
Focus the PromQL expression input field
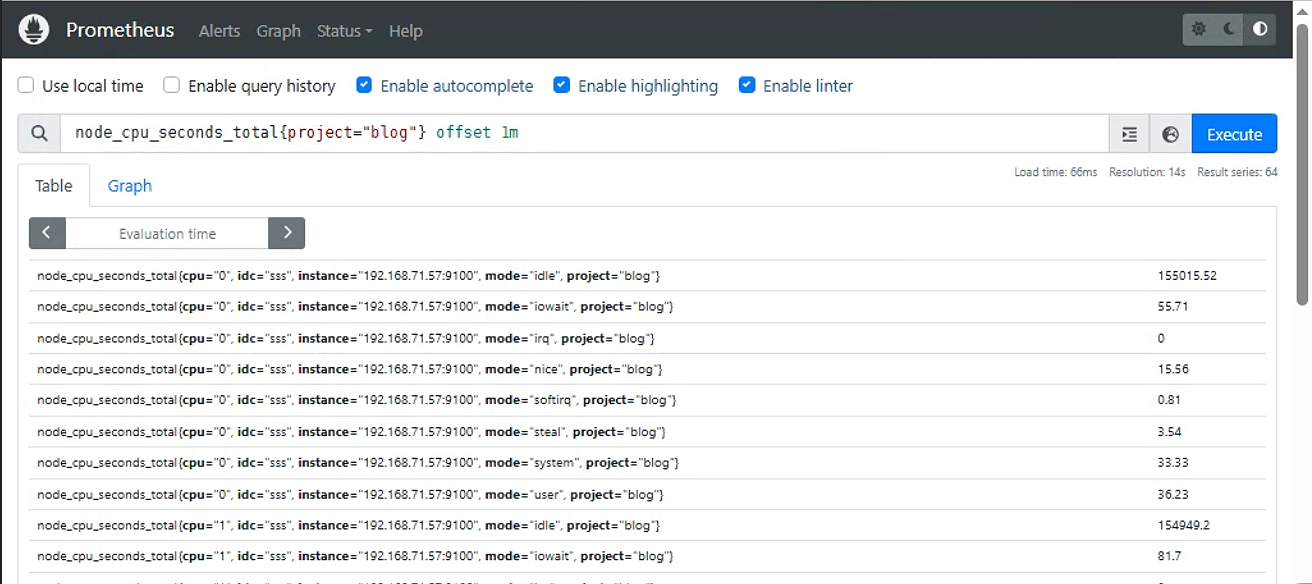point(584,134)
